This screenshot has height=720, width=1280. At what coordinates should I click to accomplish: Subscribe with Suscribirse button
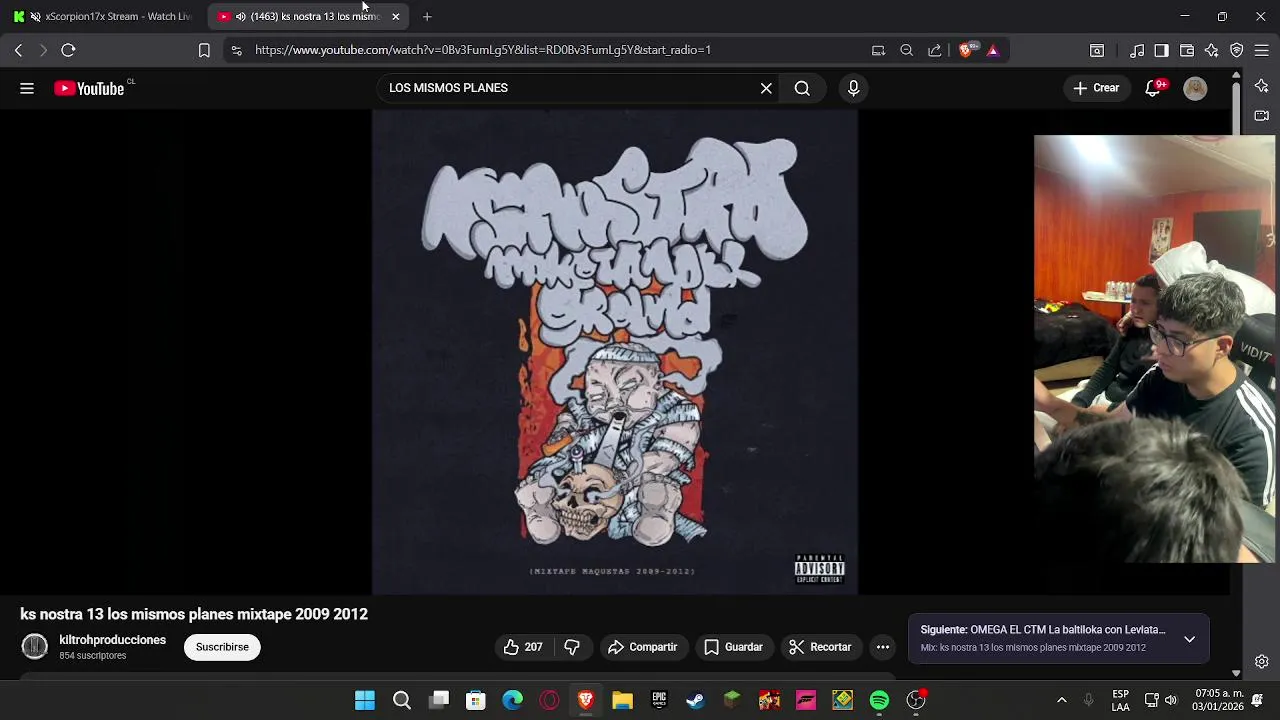click(x=222, y=647)
